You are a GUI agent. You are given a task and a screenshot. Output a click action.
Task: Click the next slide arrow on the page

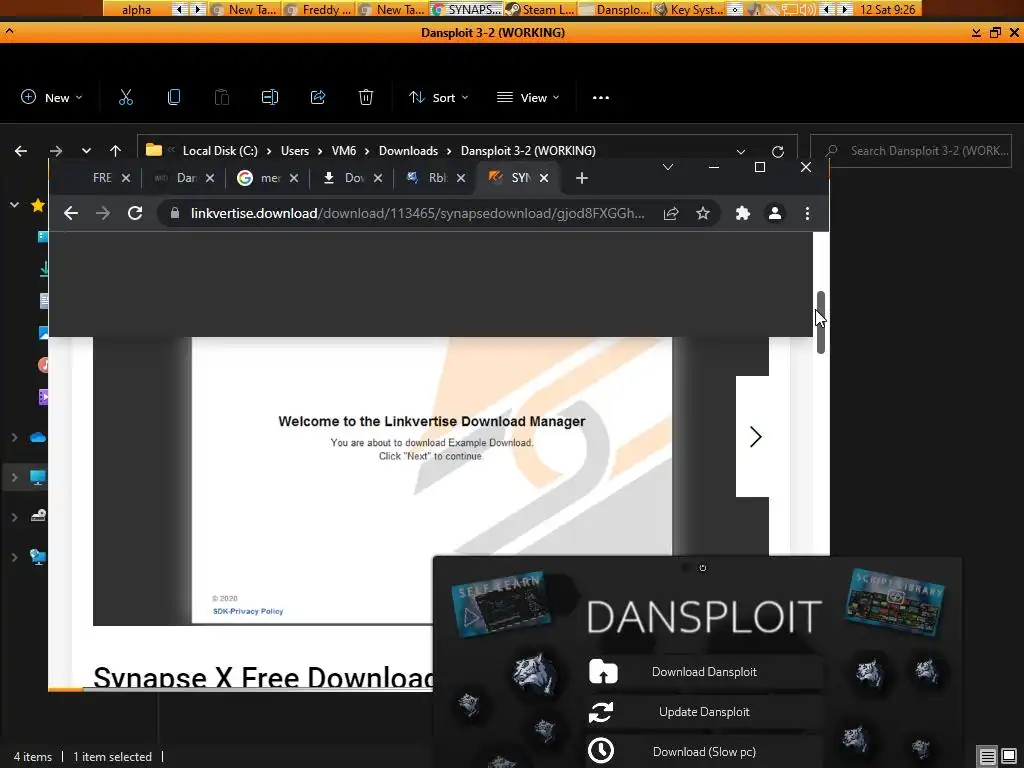(756, 436)
